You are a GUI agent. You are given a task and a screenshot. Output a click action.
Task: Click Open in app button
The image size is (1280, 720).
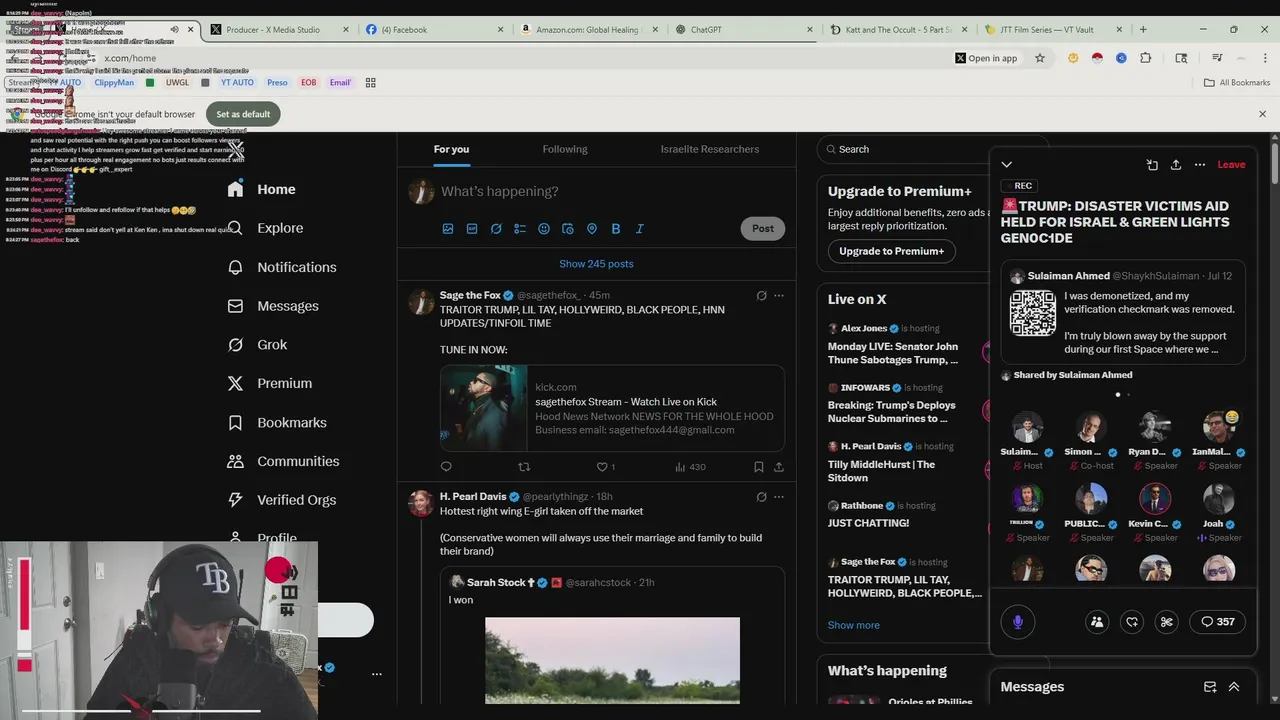pyautogui.click(x=986, y=58)
